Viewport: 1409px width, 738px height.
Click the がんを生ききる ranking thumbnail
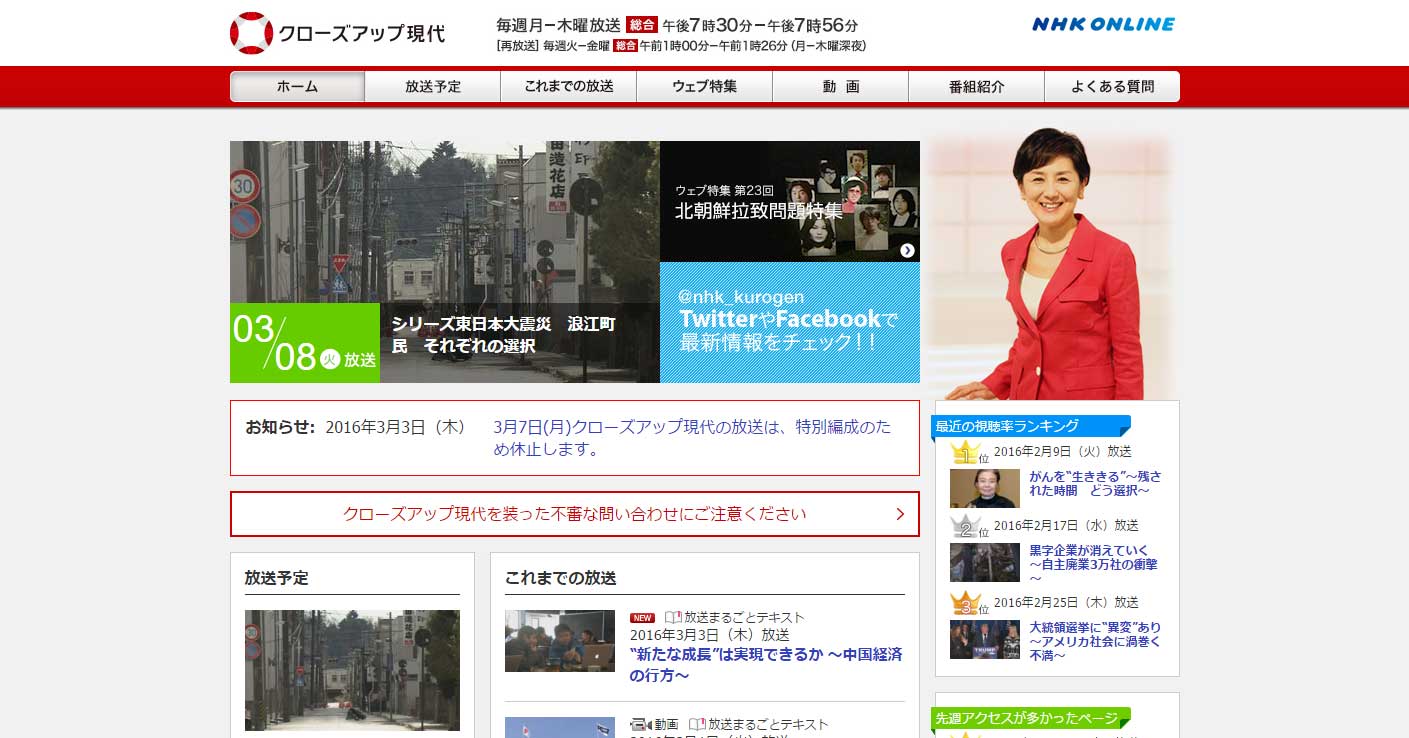pyautogui.click(x=985, y=489)
